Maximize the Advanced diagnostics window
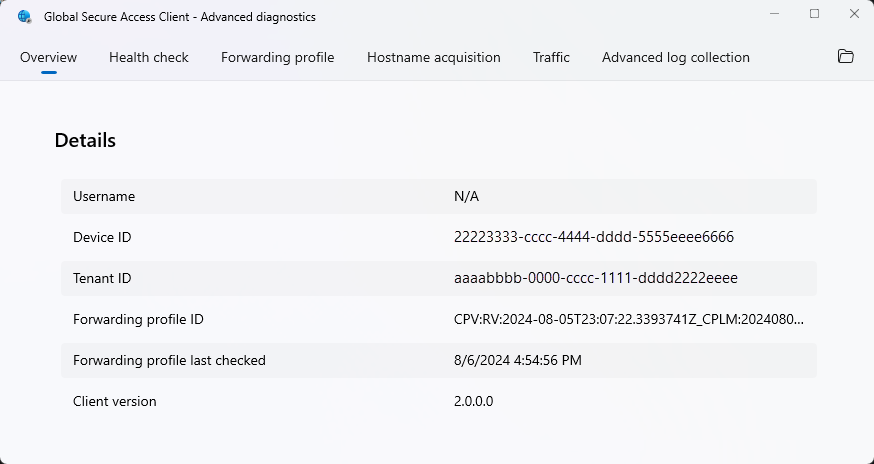The image size is (874, 464). click(x=814, y=14)
